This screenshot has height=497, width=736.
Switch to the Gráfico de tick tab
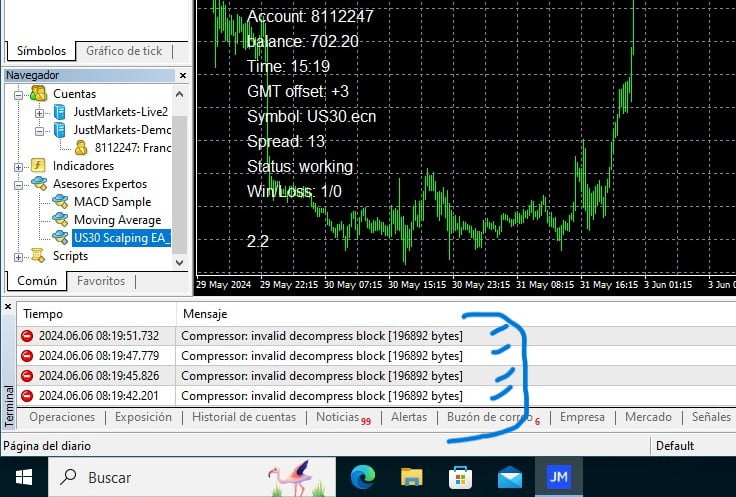124,51
